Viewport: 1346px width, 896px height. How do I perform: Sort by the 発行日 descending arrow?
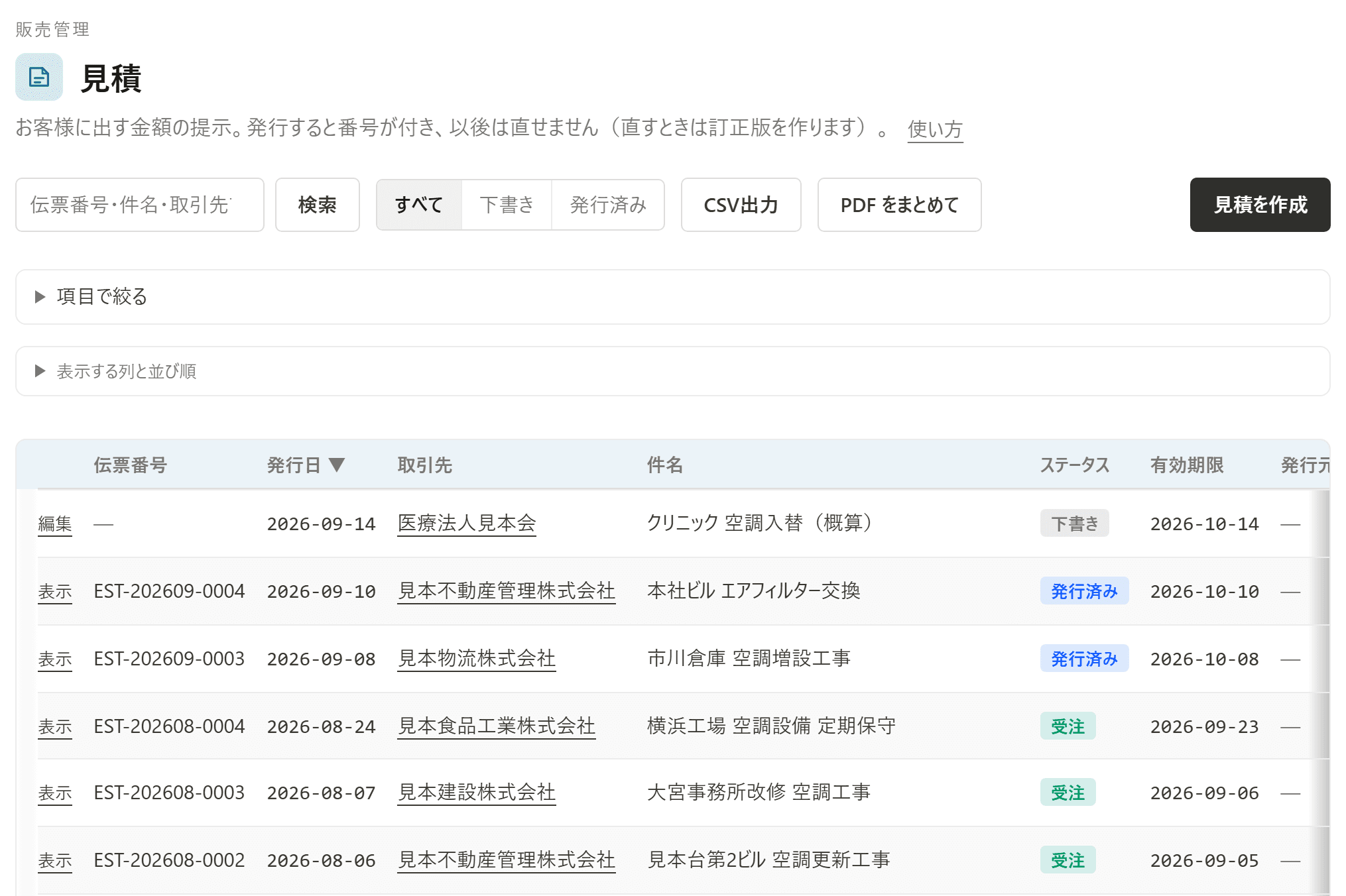337,465
